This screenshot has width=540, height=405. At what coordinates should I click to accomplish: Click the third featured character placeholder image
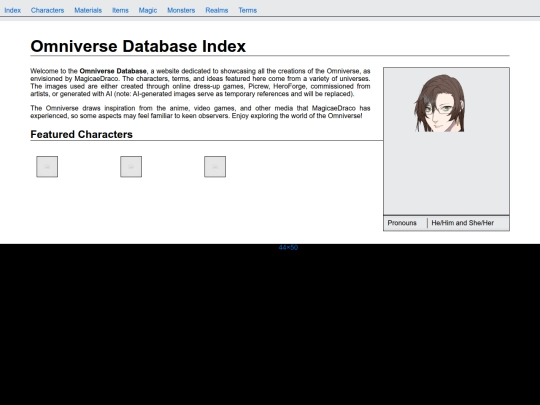(x=215, y=167)
